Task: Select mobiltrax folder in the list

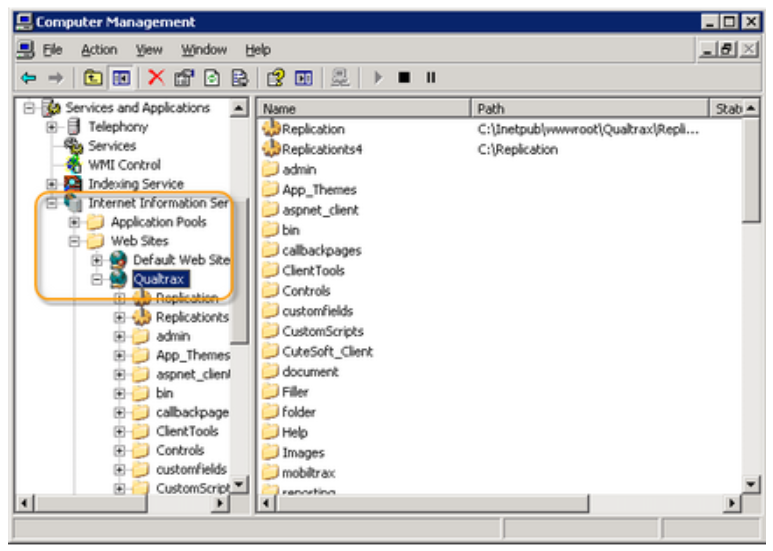Action: point(308,473)
